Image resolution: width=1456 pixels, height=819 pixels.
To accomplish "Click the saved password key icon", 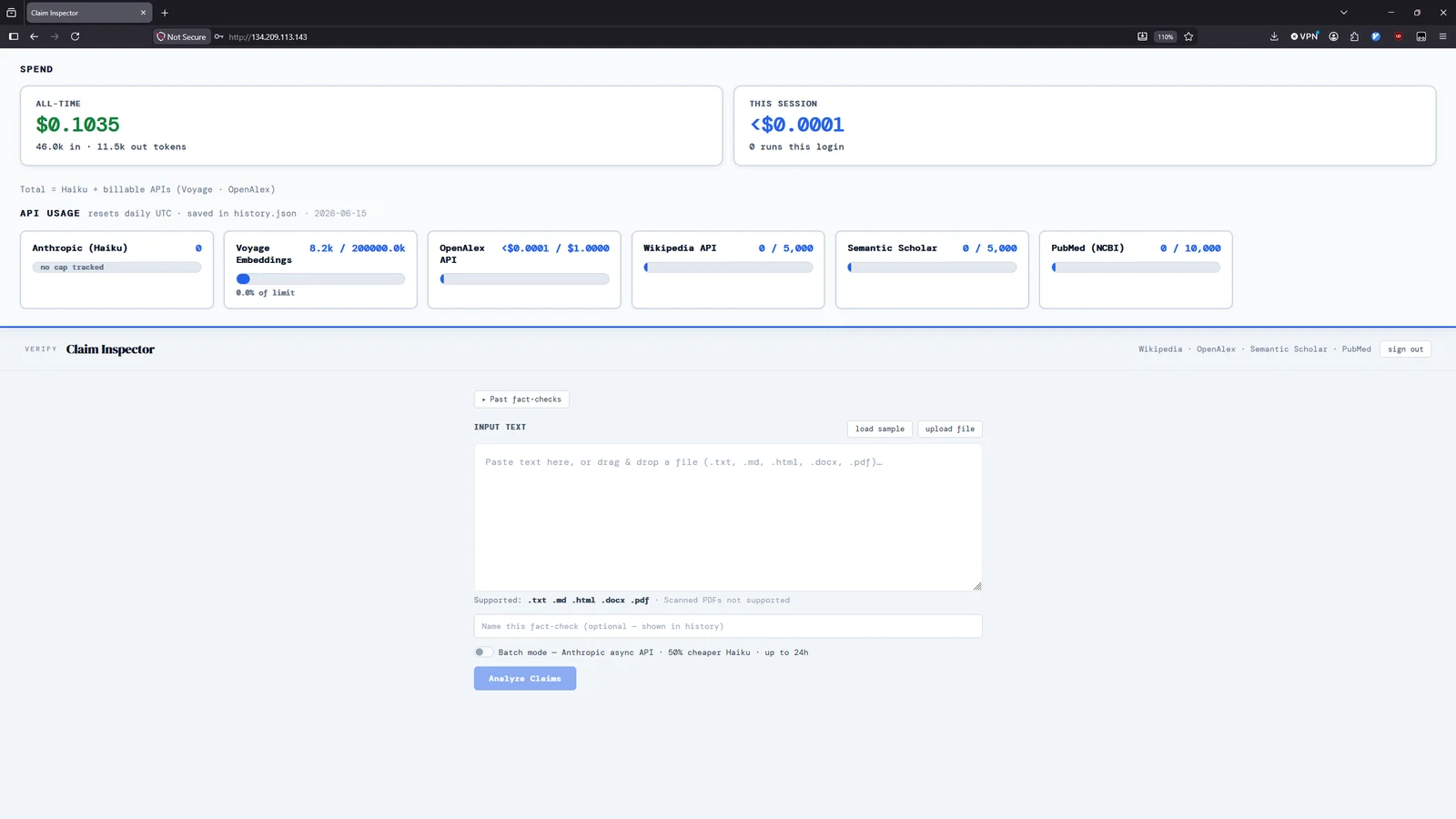I will pos(219,36).
